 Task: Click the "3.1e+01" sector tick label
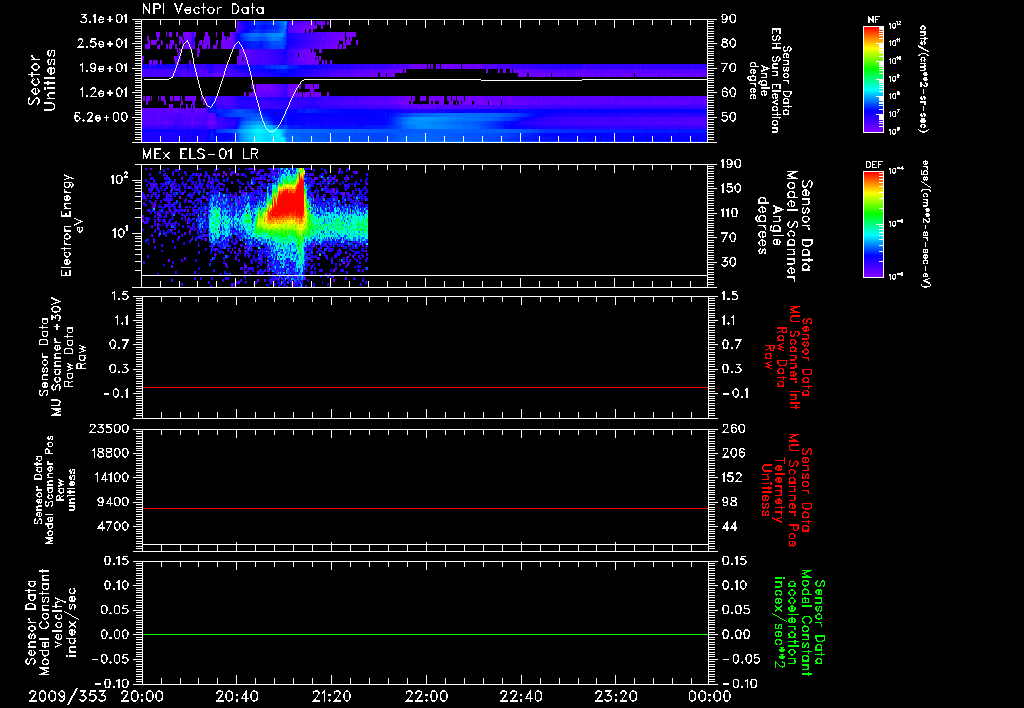pos(102,19)
